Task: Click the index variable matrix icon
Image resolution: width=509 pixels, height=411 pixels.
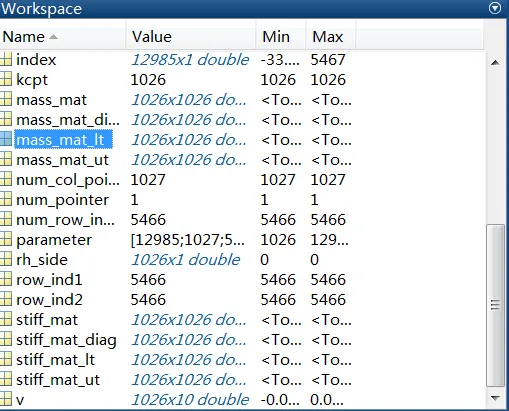Action: pos(6,60)
